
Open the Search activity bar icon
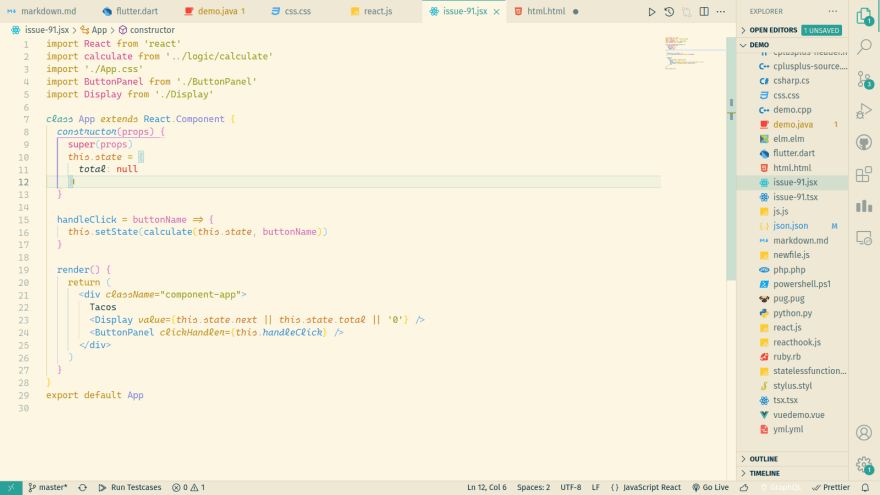pos(864,47)
